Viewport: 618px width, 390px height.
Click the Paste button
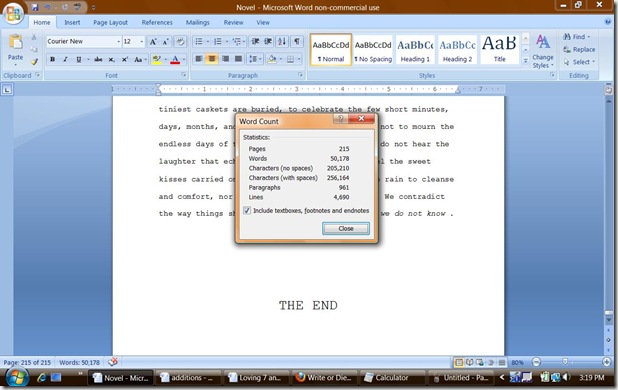click(15, 48)
